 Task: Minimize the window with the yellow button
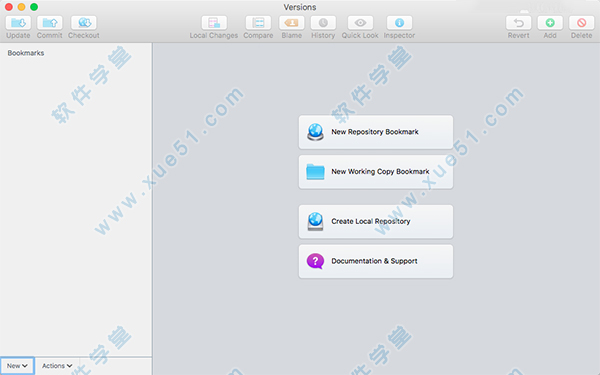21,7
